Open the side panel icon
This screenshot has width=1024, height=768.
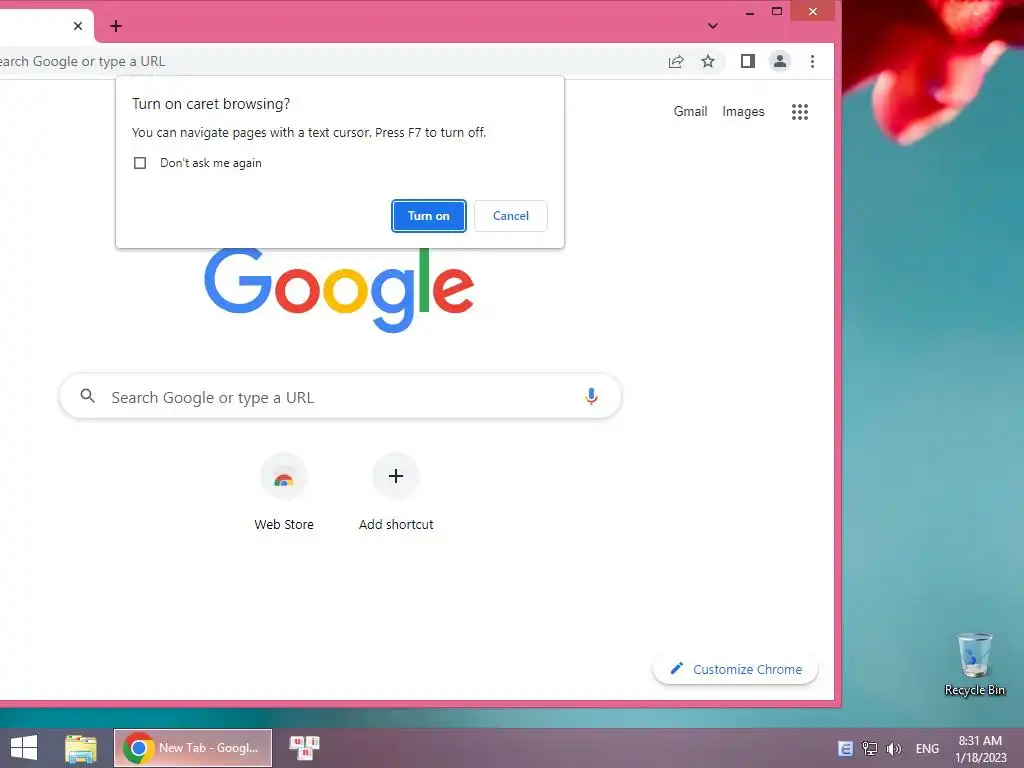coord(748,61)
